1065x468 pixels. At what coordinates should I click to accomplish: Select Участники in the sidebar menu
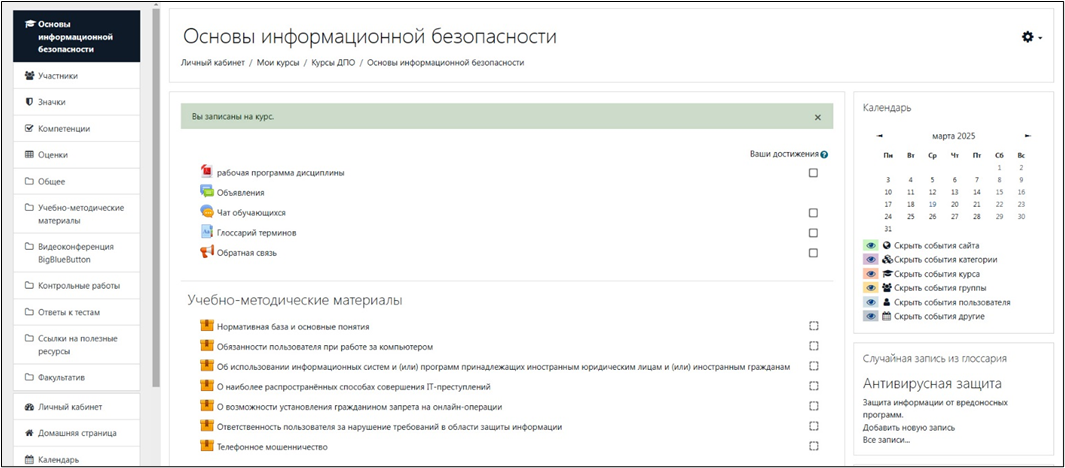[58, 76]
